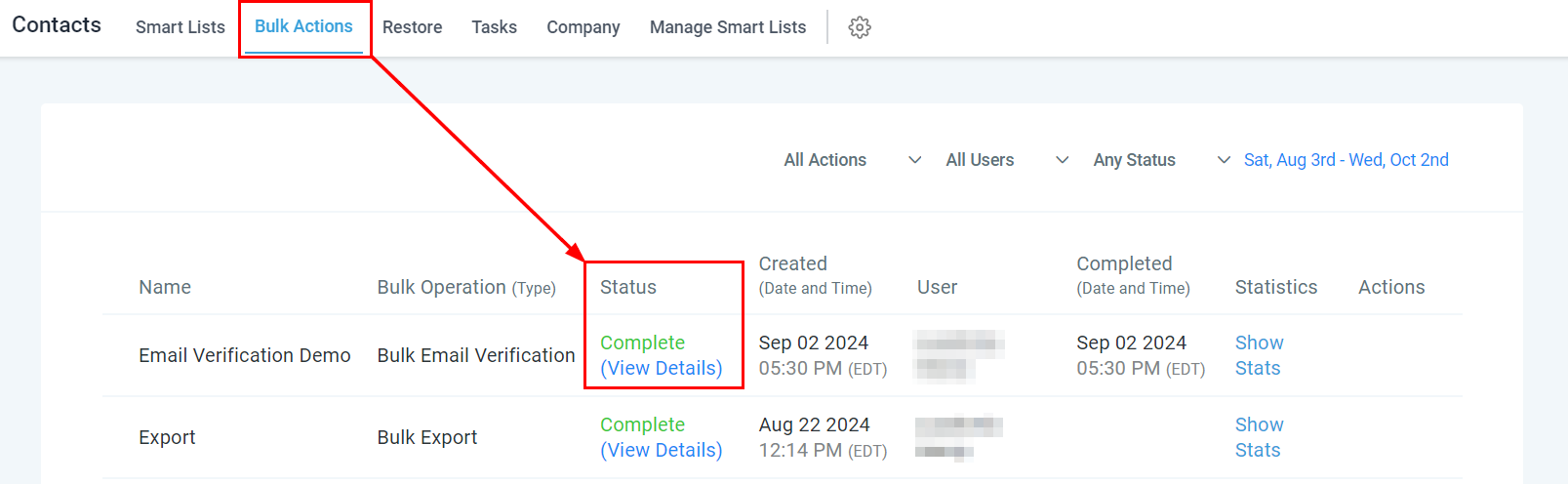The image size is (1568, 484).
Task: Click the Contacts page title
Action: click(x=57, y=25)
